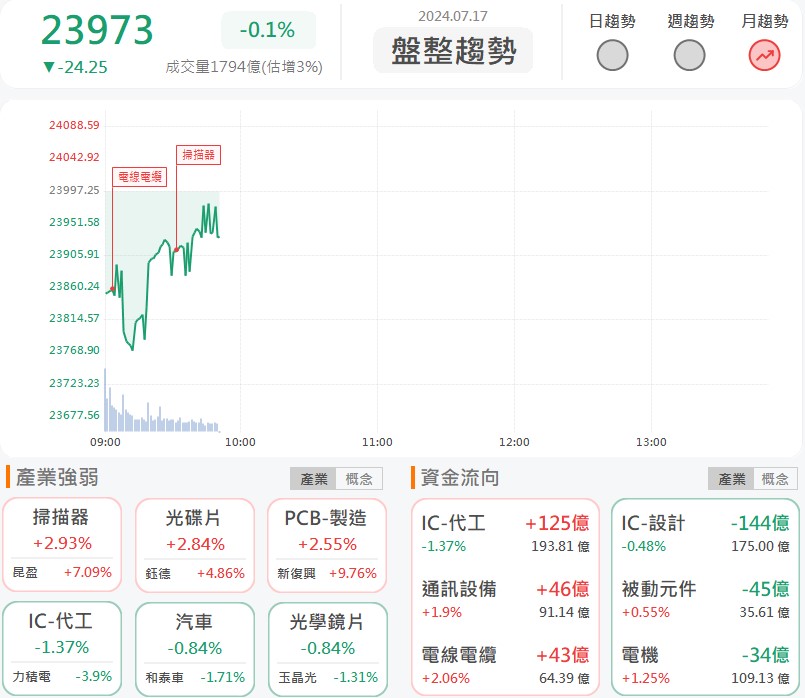Select 被動元件 -45億 fund outflow row
Viewport: 805px width, 698px height.
click(705, 599)
